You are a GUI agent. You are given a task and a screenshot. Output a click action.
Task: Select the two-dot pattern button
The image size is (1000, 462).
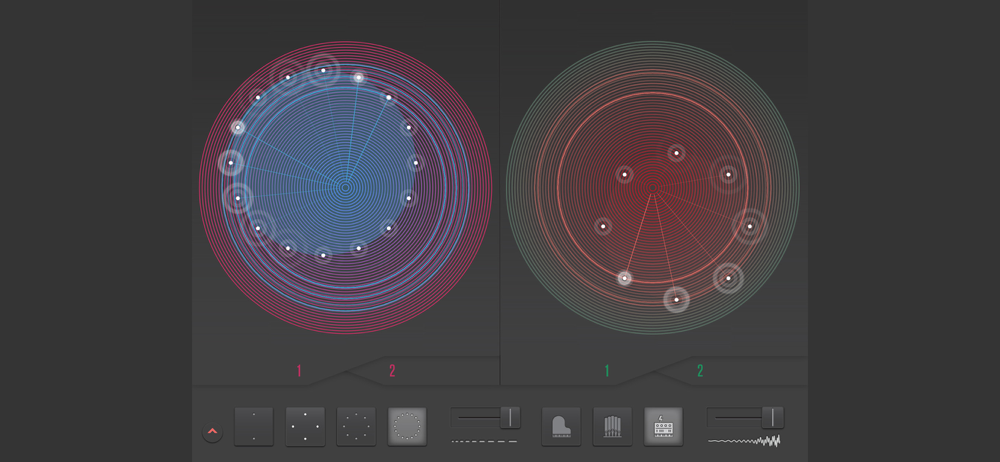pyautogui.click(x=254, y=426)
